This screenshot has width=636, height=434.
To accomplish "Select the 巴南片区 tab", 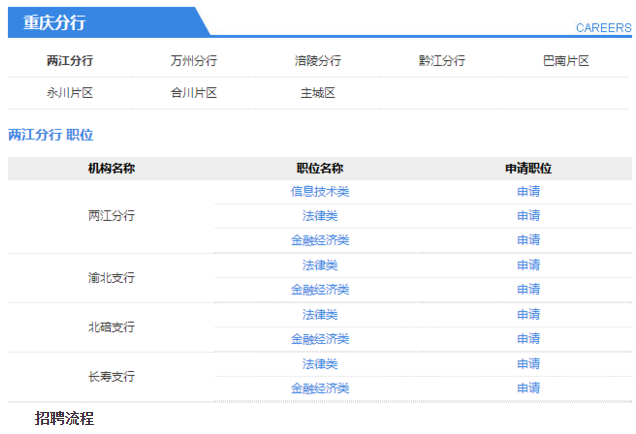I will [x=566, y=61].
